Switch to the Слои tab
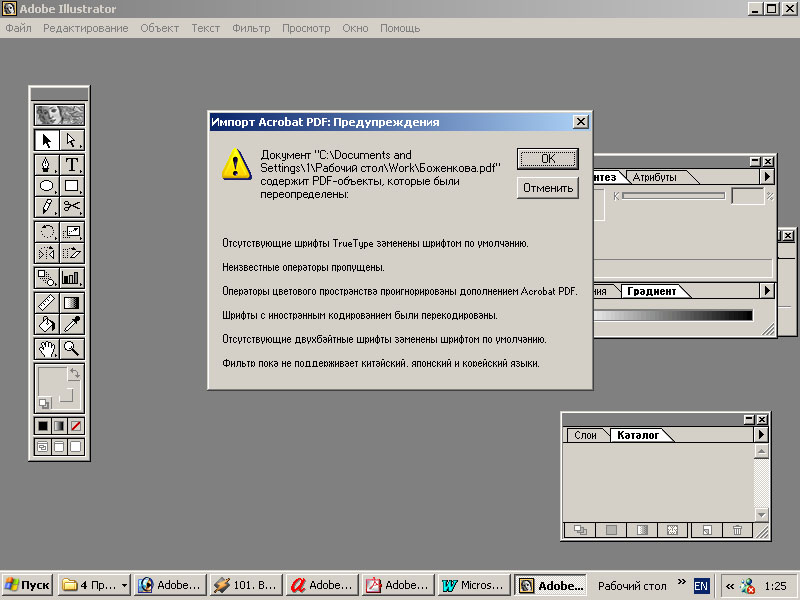 pyautogui.click(x=585, y=435)
